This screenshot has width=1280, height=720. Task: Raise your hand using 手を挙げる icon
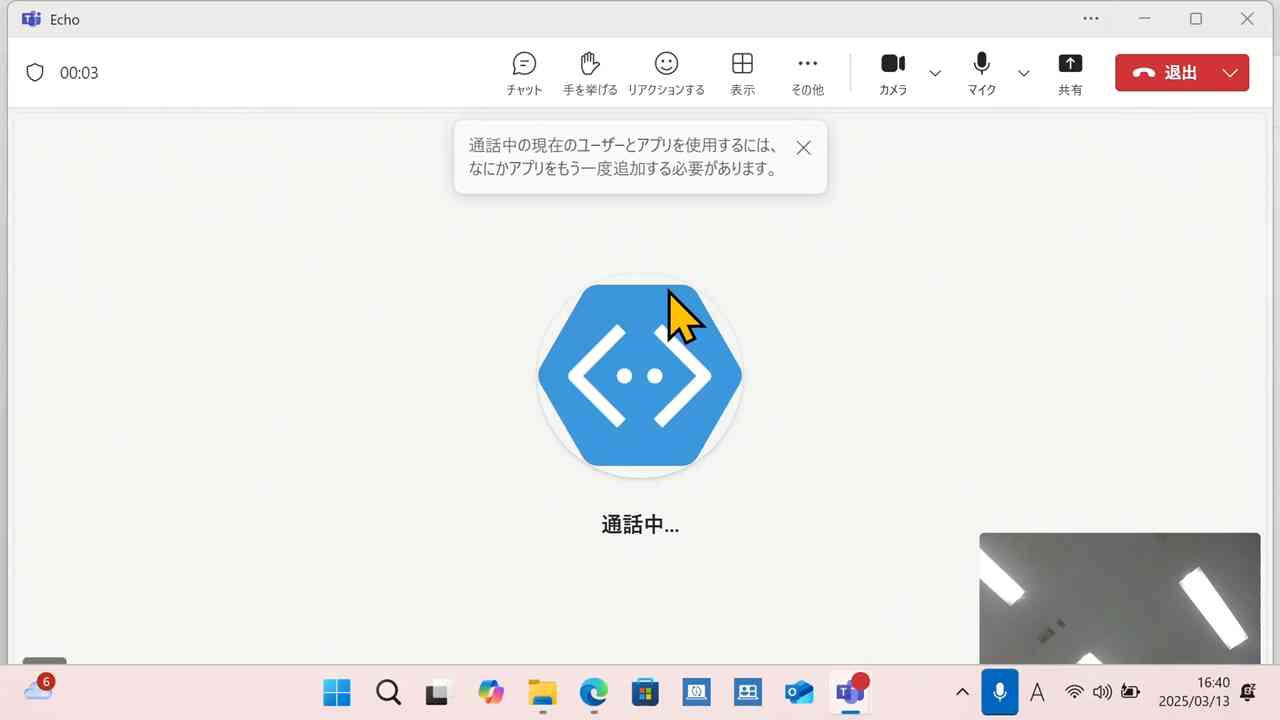click(590, 72)
